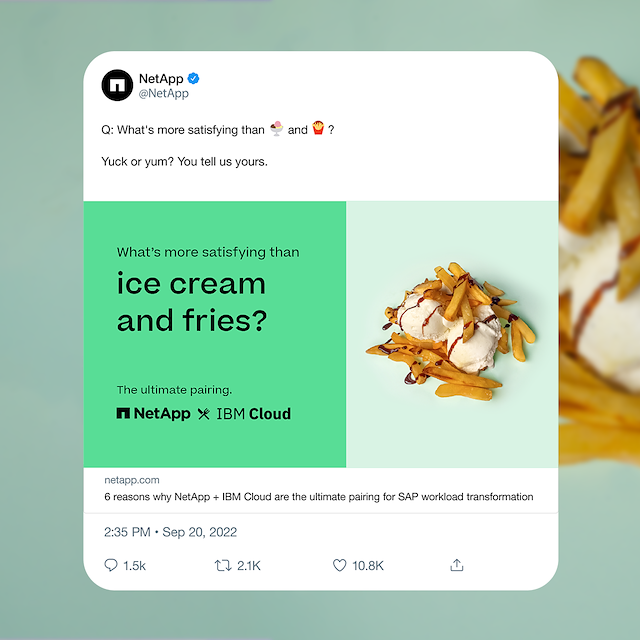Click the 2:35 PM · Sep 20, 2022 timestamp
Screen dimensions: 640x640
[170, 532]
